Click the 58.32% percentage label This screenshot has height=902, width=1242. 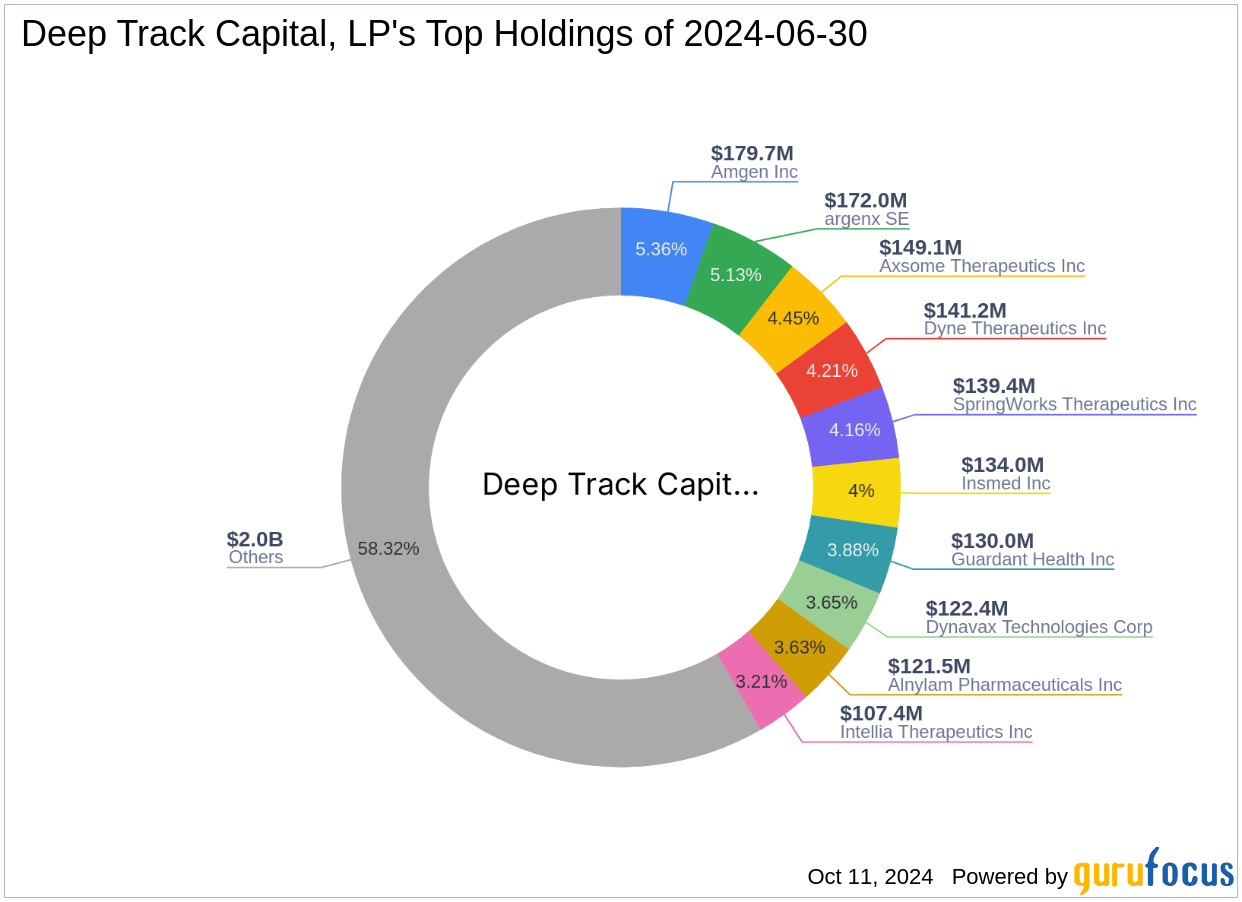tap(388, 548)
